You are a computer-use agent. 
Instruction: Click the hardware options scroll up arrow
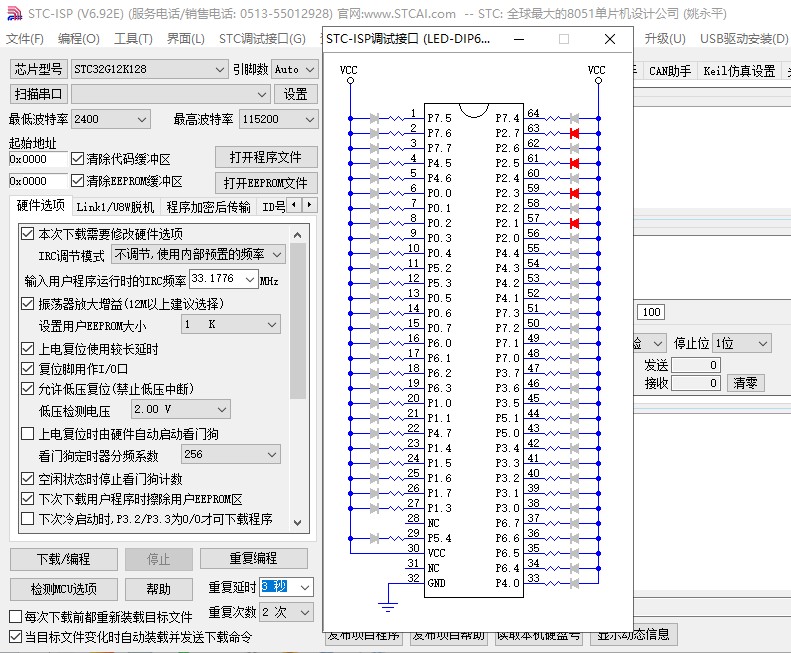(x=298, y=235)
